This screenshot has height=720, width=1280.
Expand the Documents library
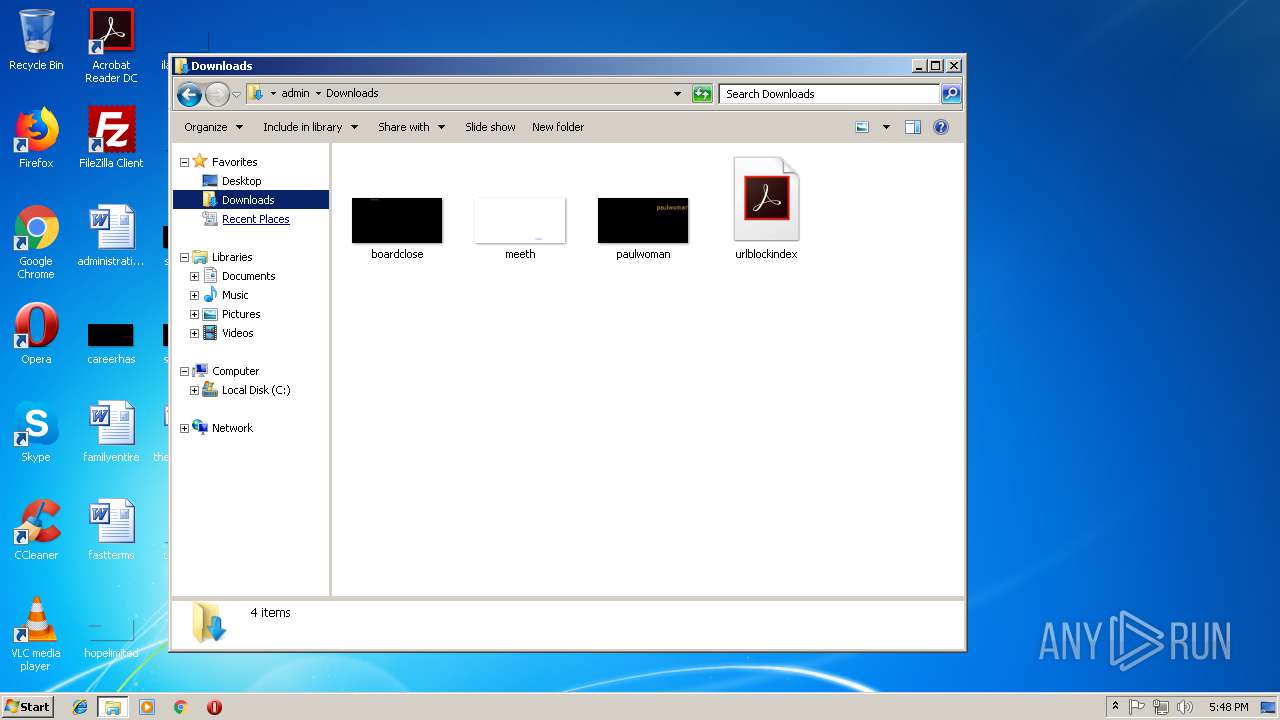pyautogui.click(x=194, y=276)
